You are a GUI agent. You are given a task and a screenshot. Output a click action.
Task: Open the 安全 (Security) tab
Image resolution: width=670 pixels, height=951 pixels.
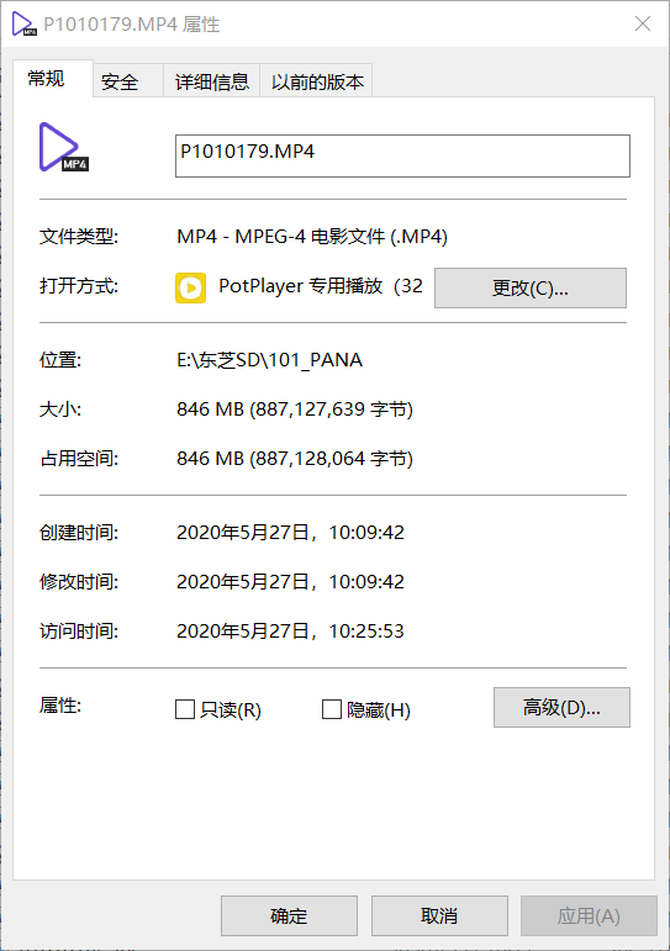click(x=120, y=82)
